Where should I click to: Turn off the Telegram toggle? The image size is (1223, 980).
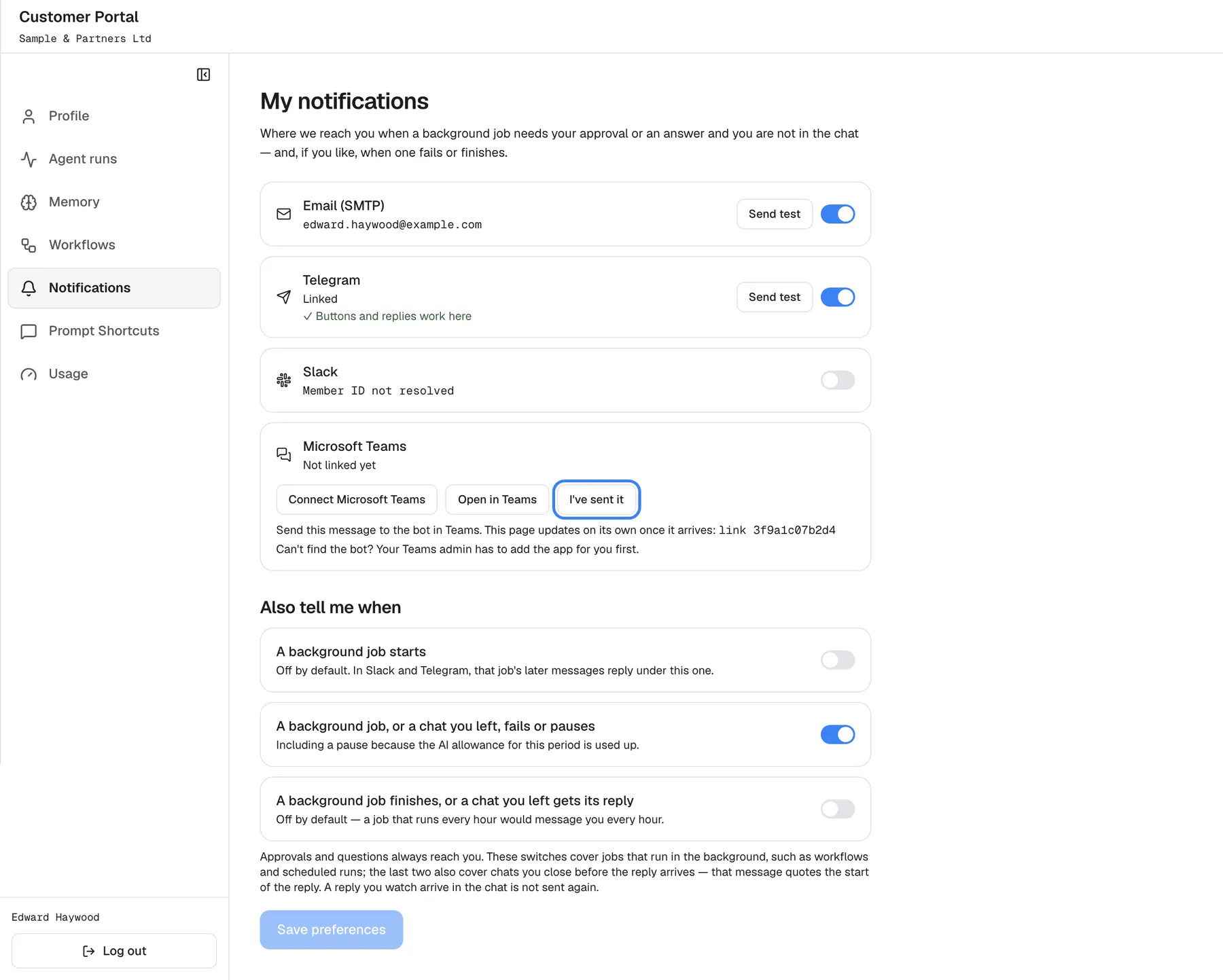pyautogui.click(x=838, y=297)
